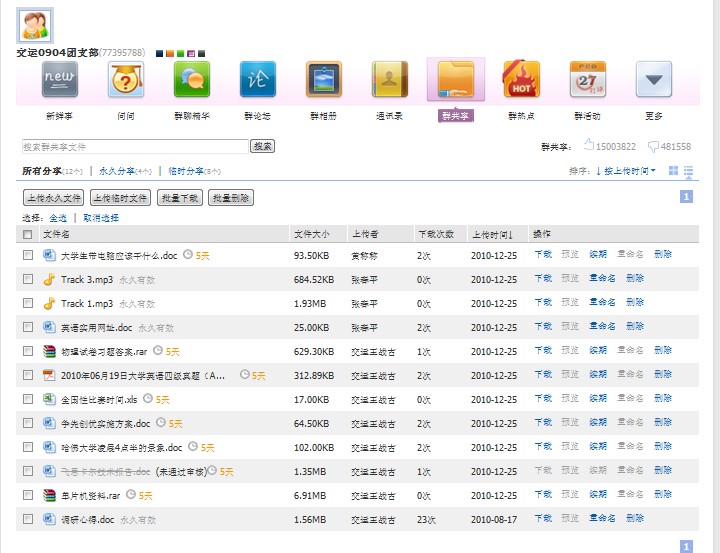
Task: Switch to the 永久分享 tab
Action: pos(124,171)
